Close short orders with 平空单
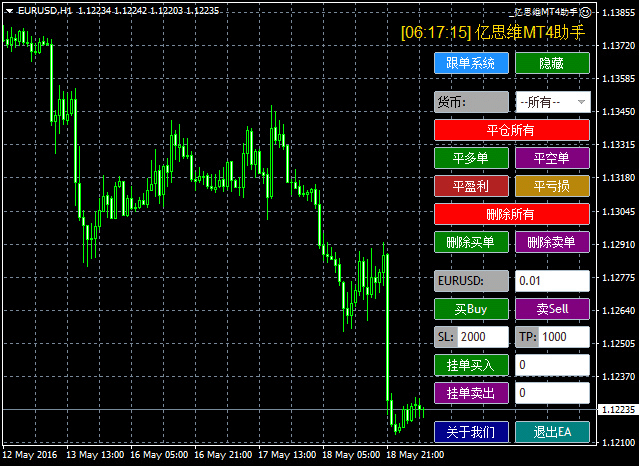The image size is (639, 466). [552, 158]
